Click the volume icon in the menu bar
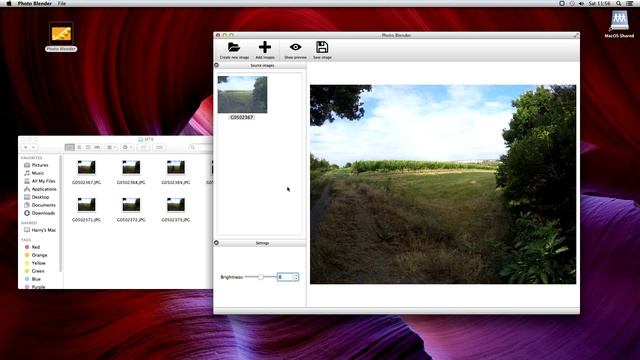 [581, 3]
